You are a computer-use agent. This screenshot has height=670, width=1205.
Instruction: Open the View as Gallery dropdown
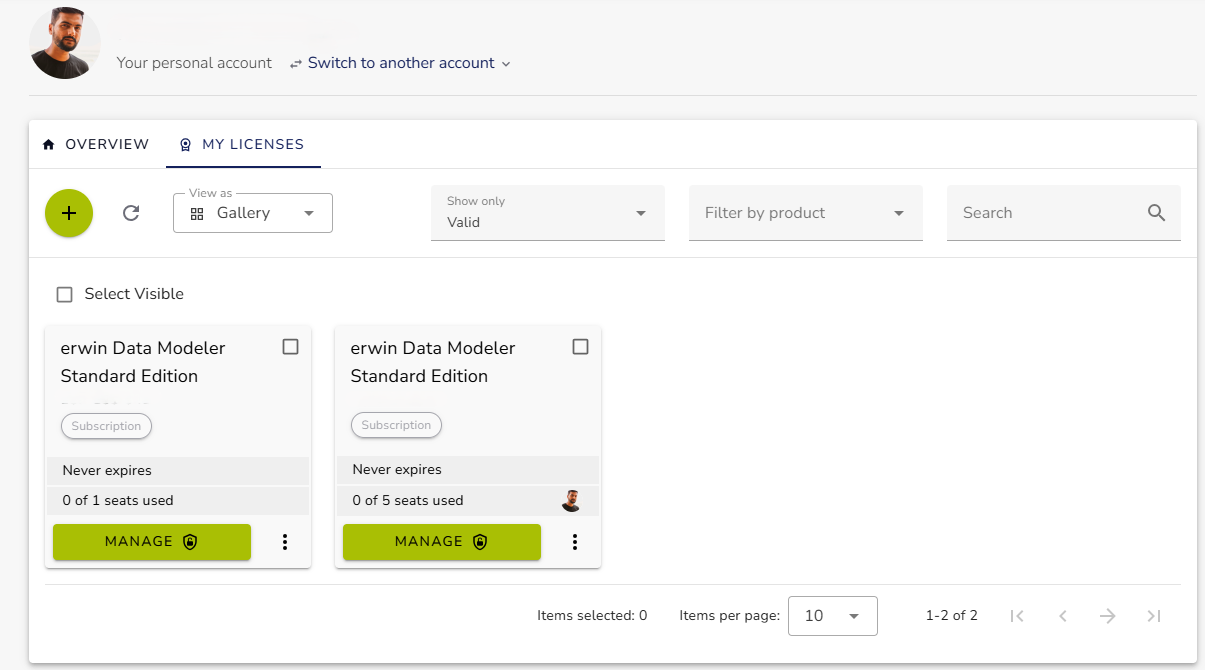point(253,213)
